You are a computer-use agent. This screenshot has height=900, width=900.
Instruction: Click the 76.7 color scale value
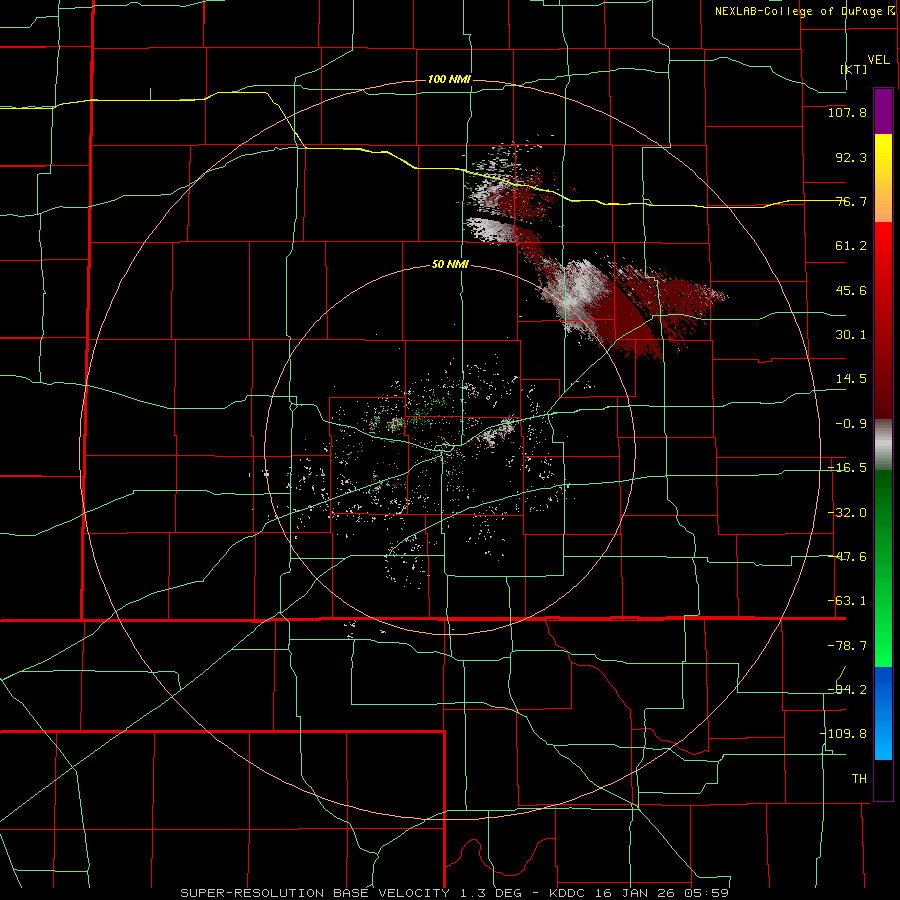[x=851, y=201]
